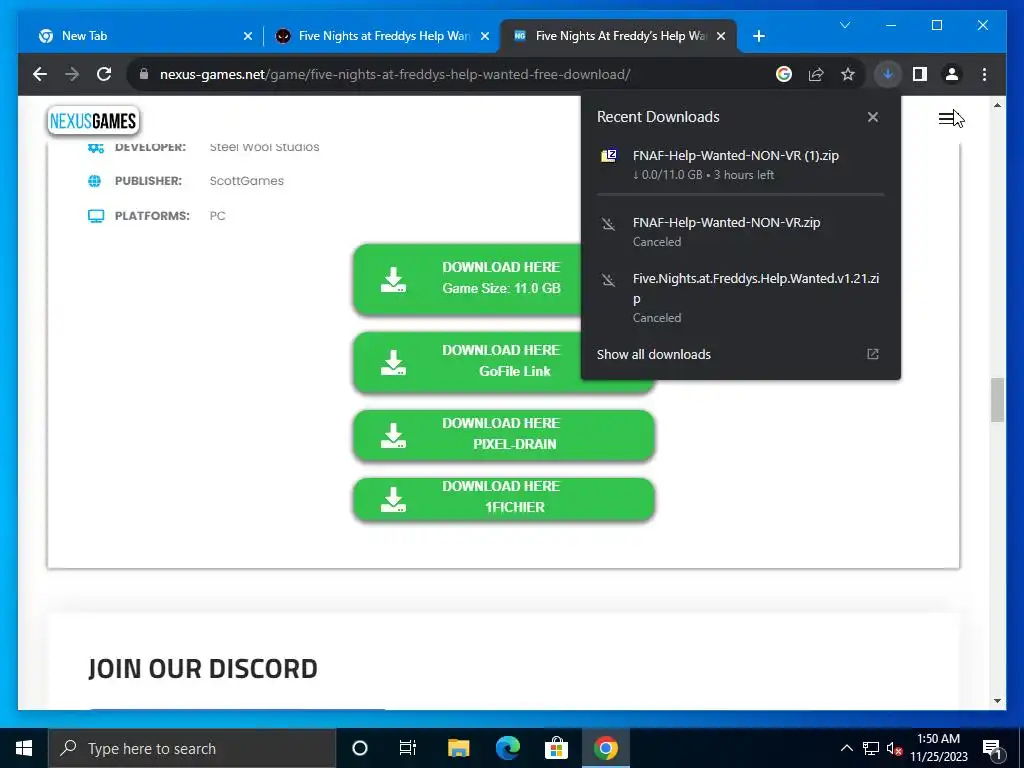
Task: Switch to second Five Nights at Freddys tab
Action: point(382,36)
